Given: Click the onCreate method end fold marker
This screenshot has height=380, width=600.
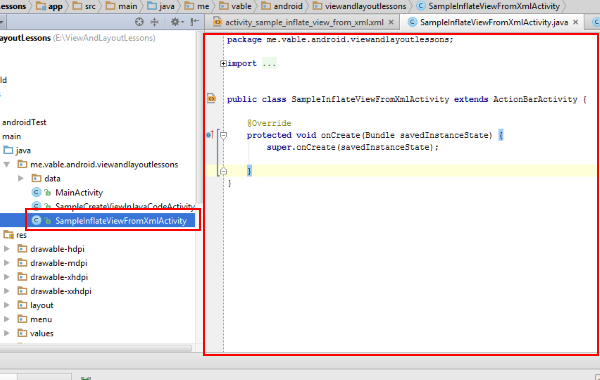Looking at the screenshot, I should pos(223,171).
